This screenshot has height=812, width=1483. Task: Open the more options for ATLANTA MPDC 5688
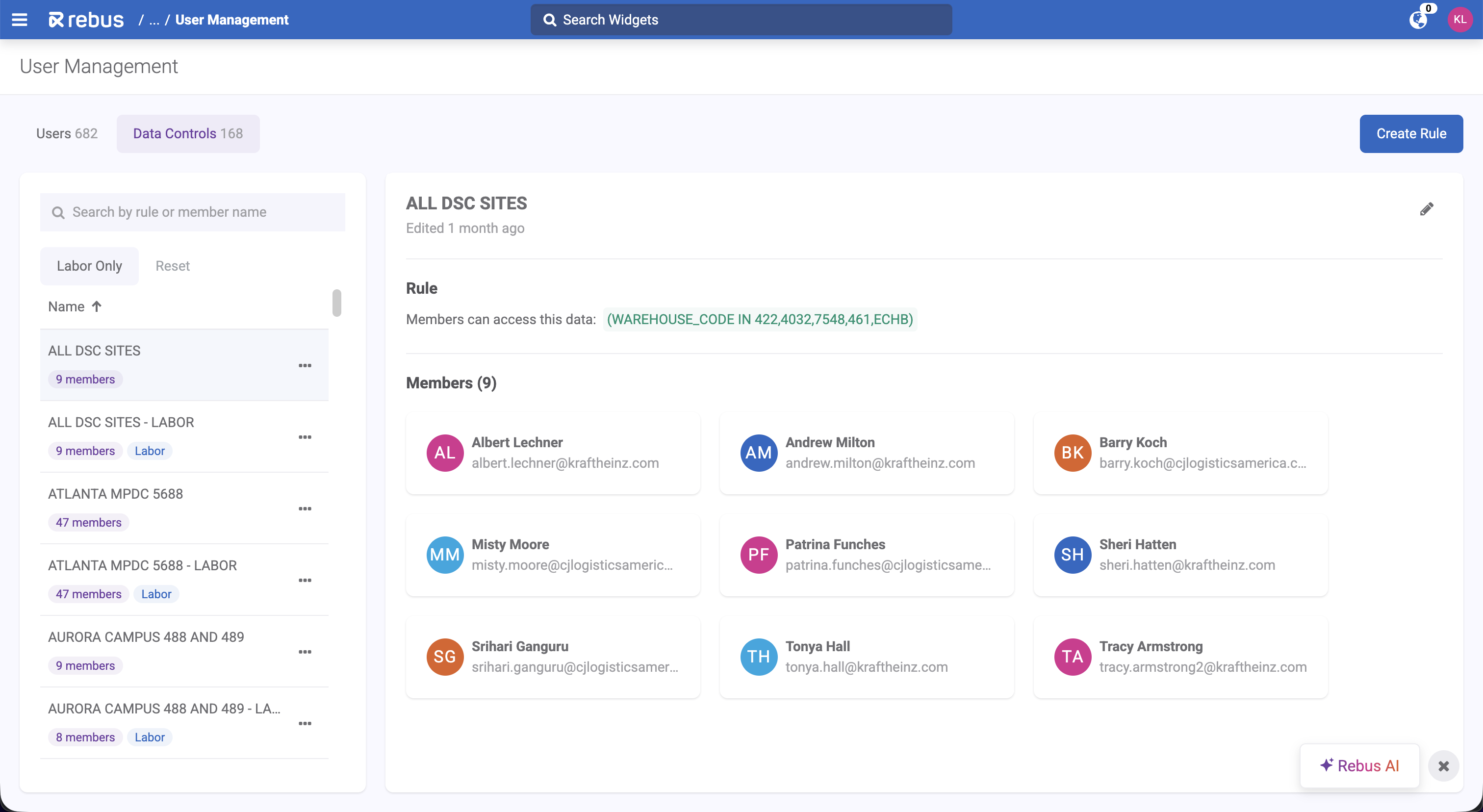[305, 508]
